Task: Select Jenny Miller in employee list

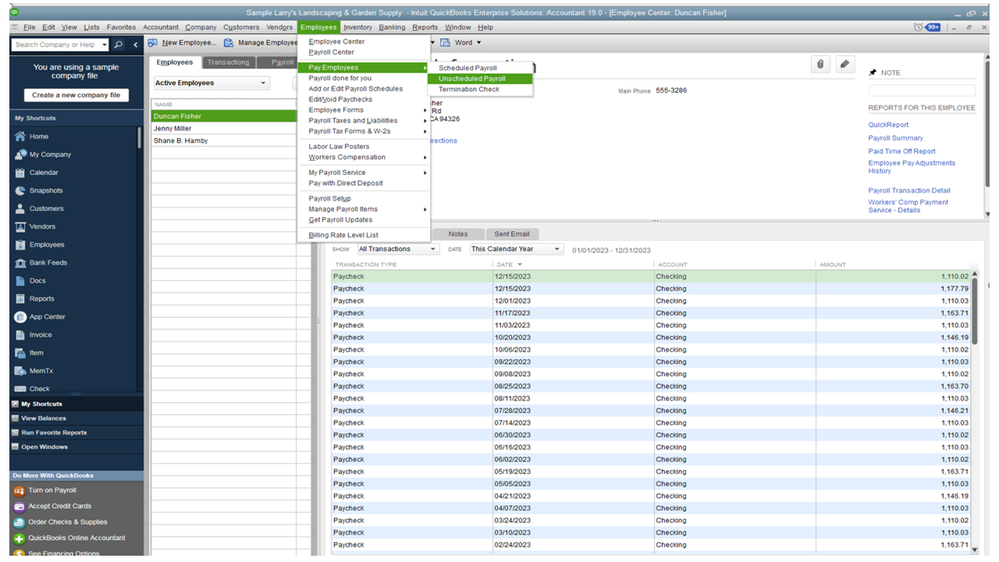Action: pos(173,128)
